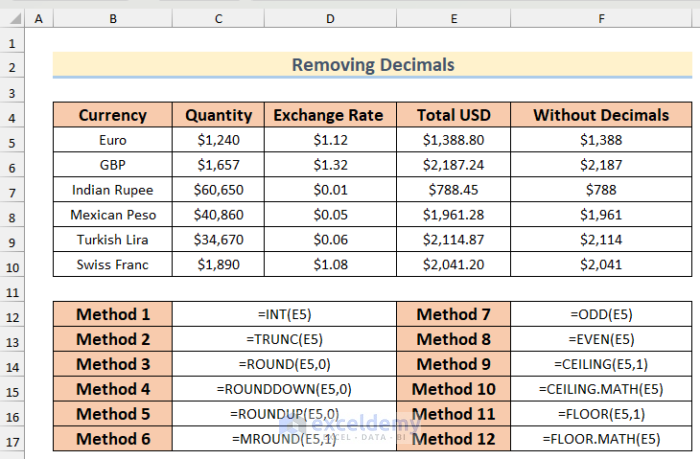This screenshot has height=459, width=700.
Task: Click Total USD cell $2,114.87
Action: click(x=454, y=240)
